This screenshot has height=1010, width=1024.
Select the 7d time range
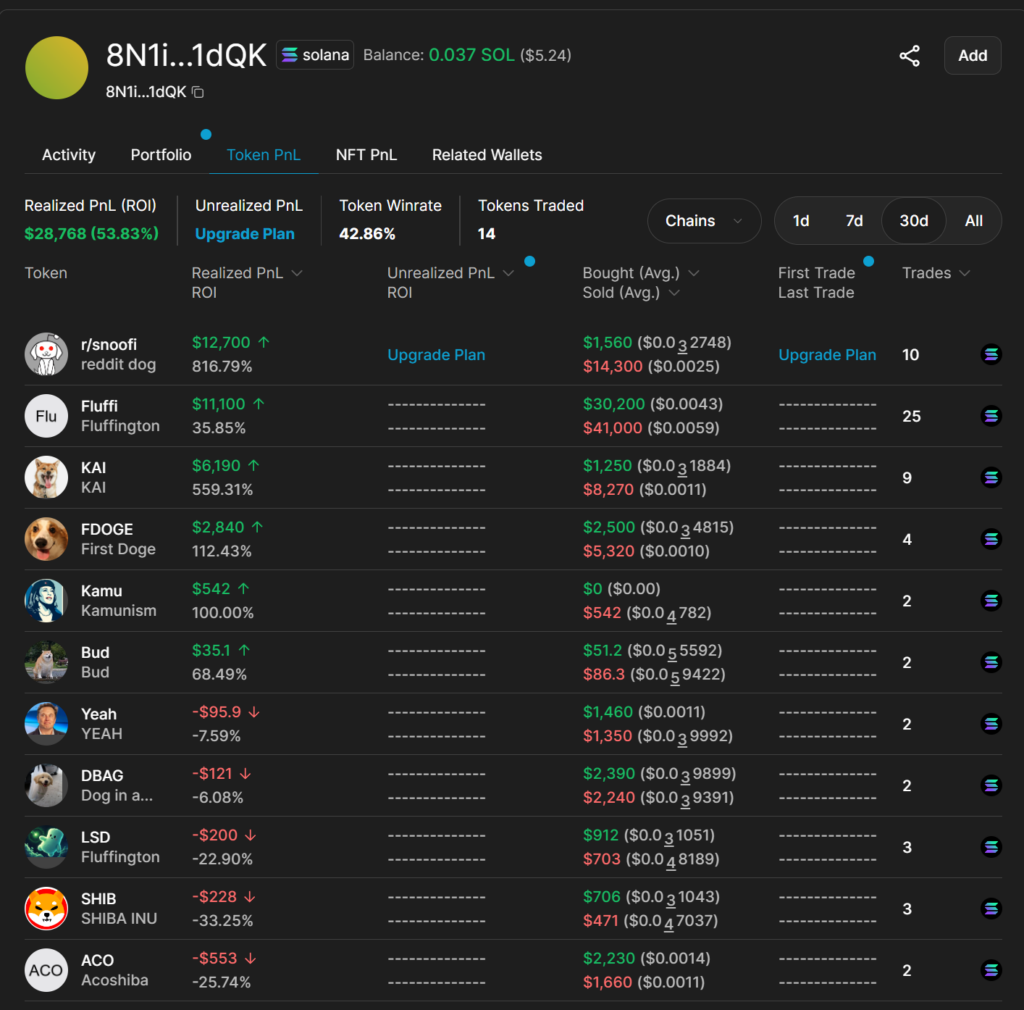coord(854,221)
